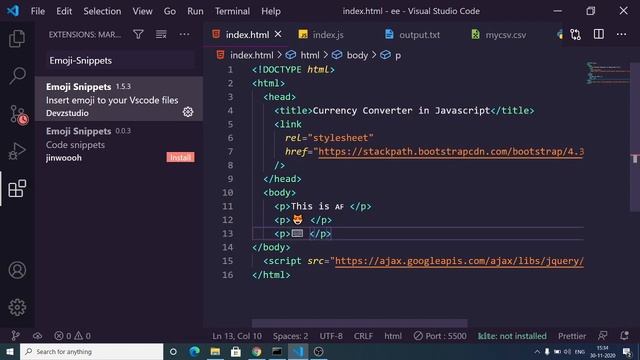Click p in the breadcrumb
The width and height of the screenshot is (640, 360).
tap(398, 56)
